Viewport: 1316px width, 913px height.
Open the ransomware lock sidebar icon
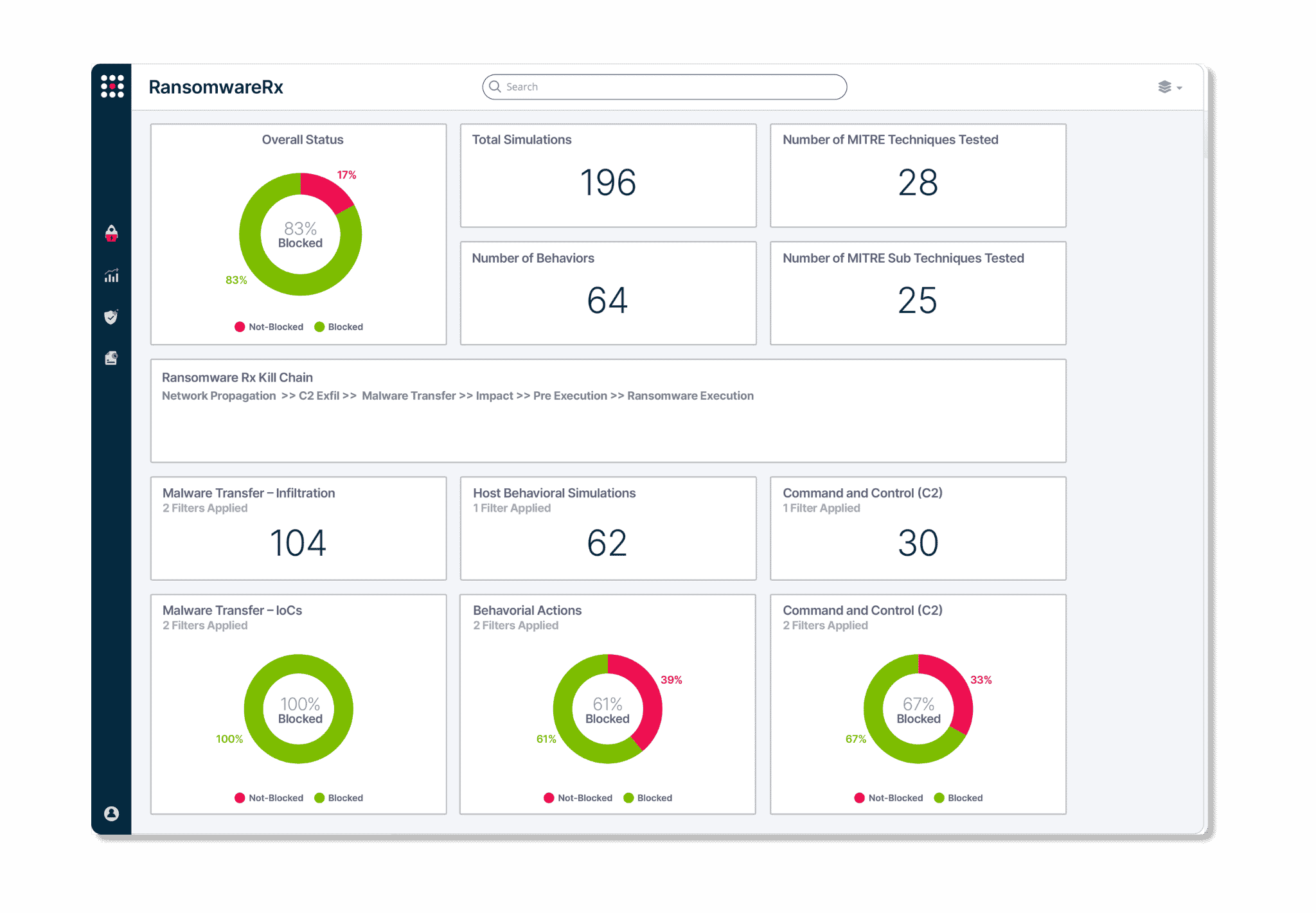point(111,233)
